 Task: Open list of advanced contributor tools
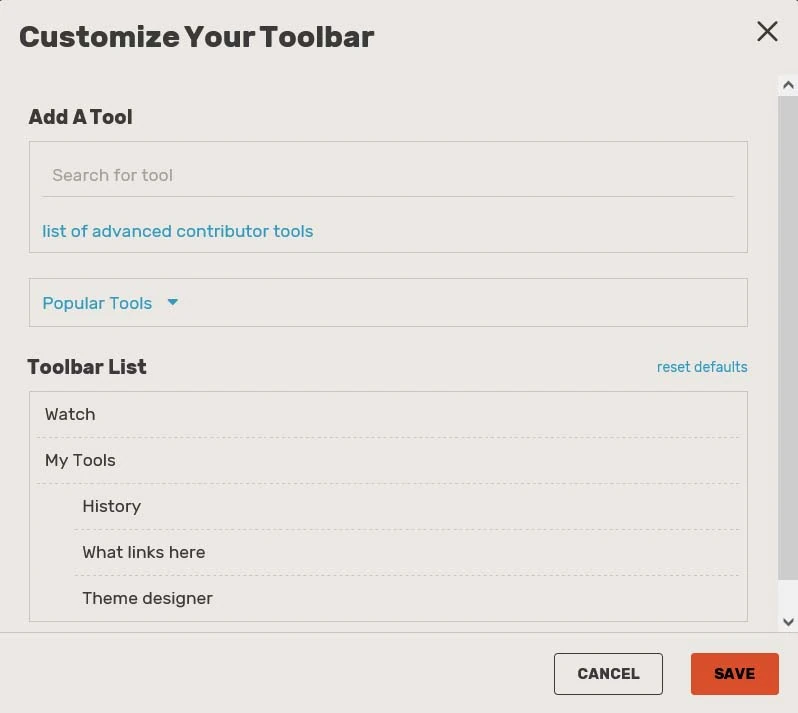pos(177,231)
